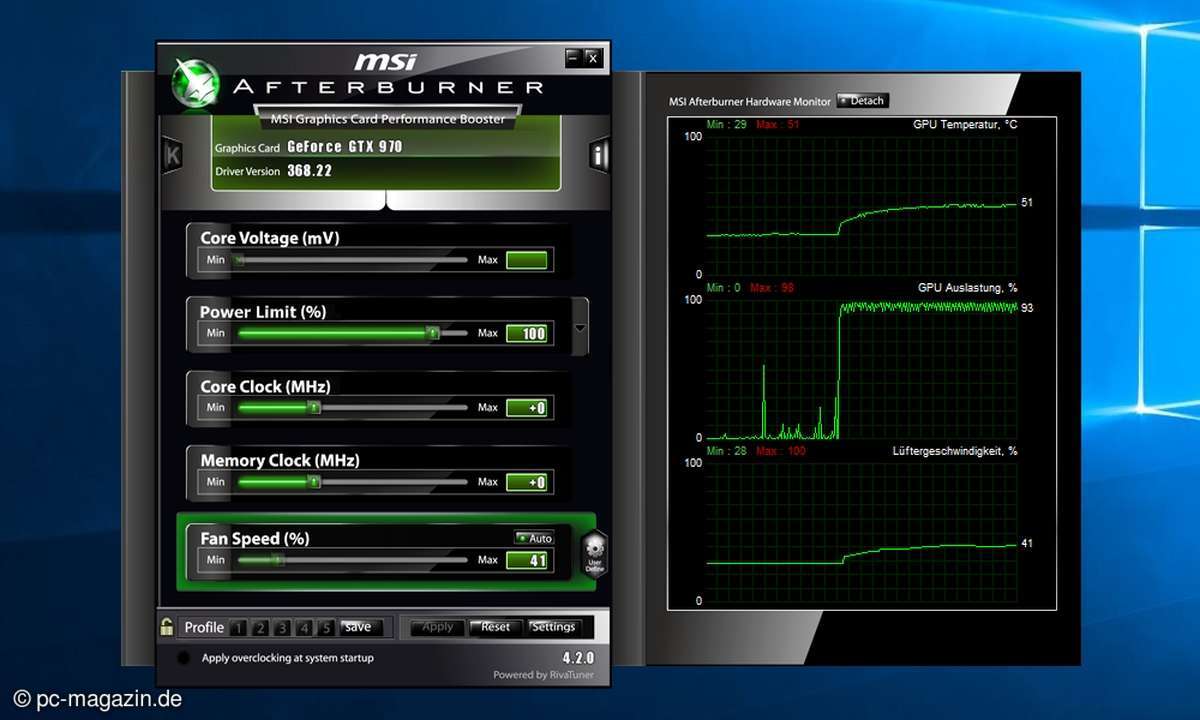Image resolution: width=1200 pixels, height=720 pixels.
Task: Click the Fan Speed slider handle
Action: (x=279, y=560)
